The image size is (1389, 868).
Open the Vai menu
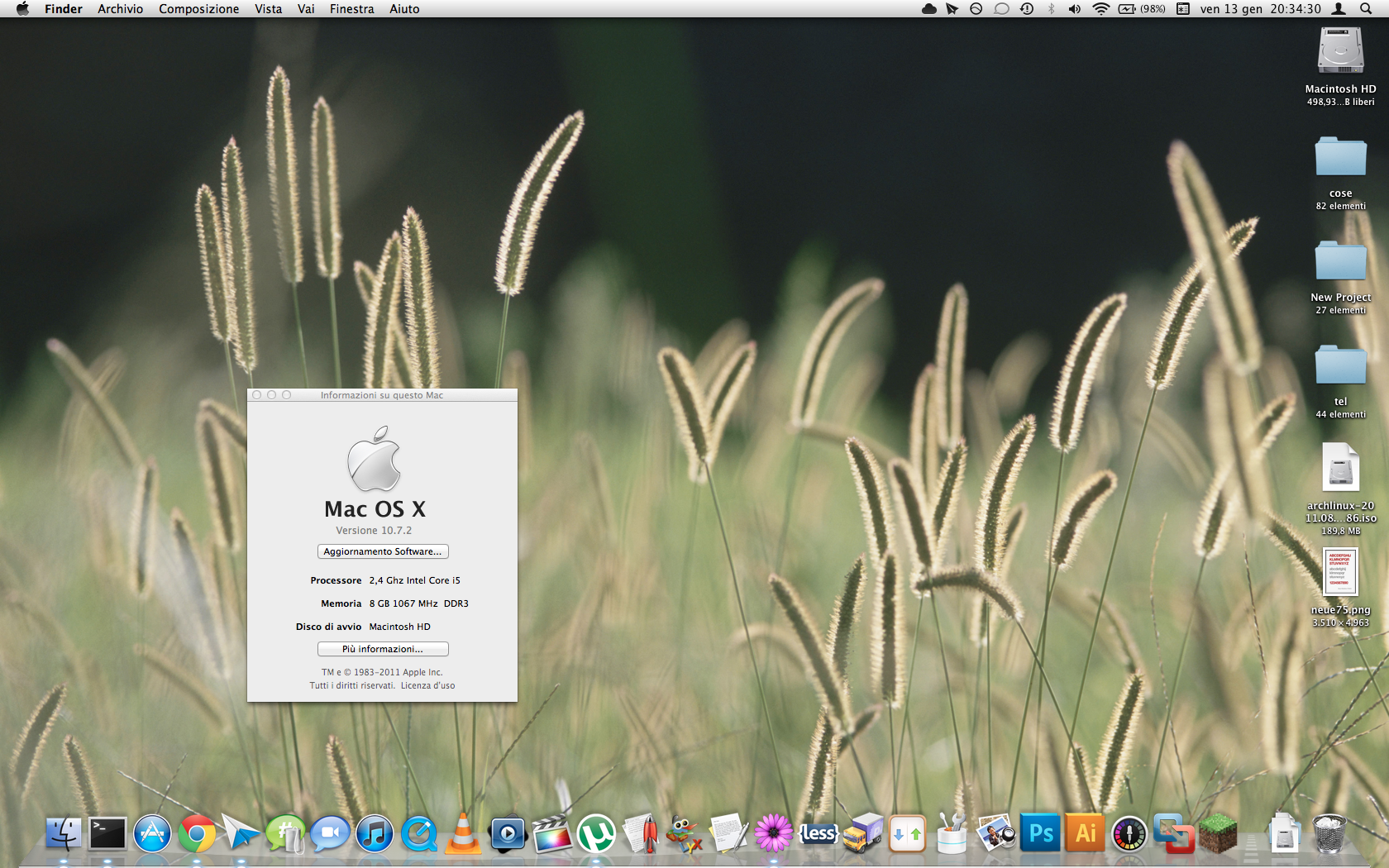[306, 8]
